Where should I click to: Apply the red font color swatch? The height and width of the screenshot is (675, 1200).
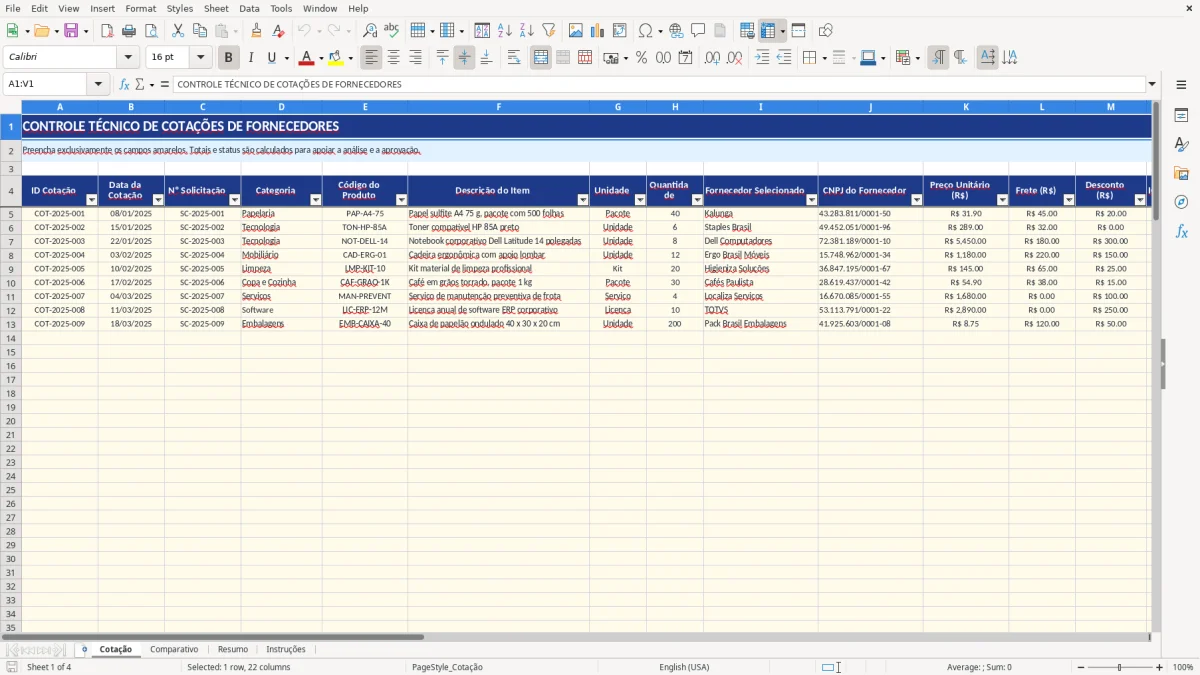coord(307,58)
